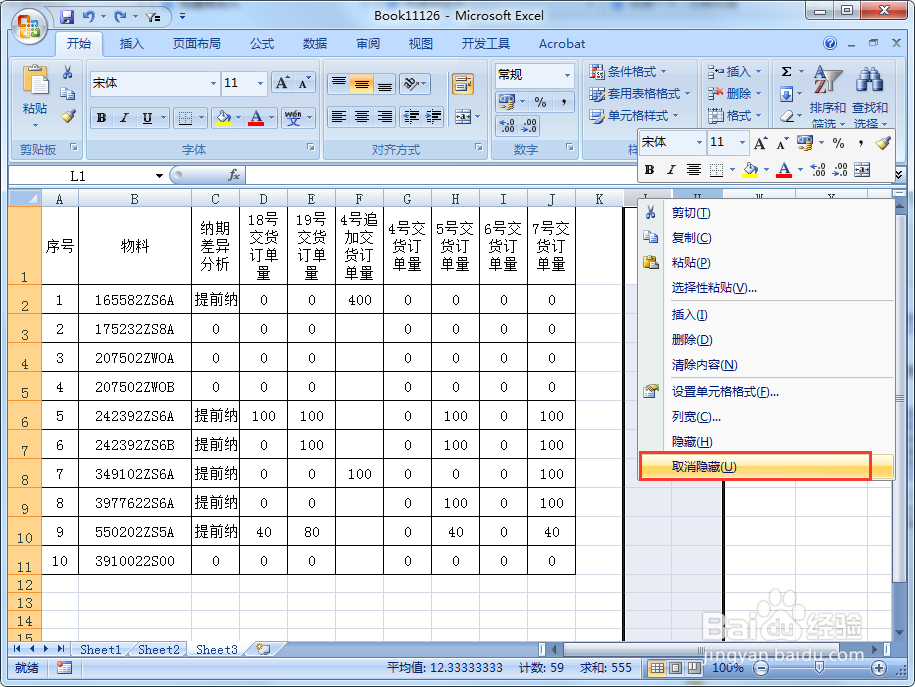The image size is (915, 687).
Task: Increase font size in ribbon
Action: click(x=282, y=83)
